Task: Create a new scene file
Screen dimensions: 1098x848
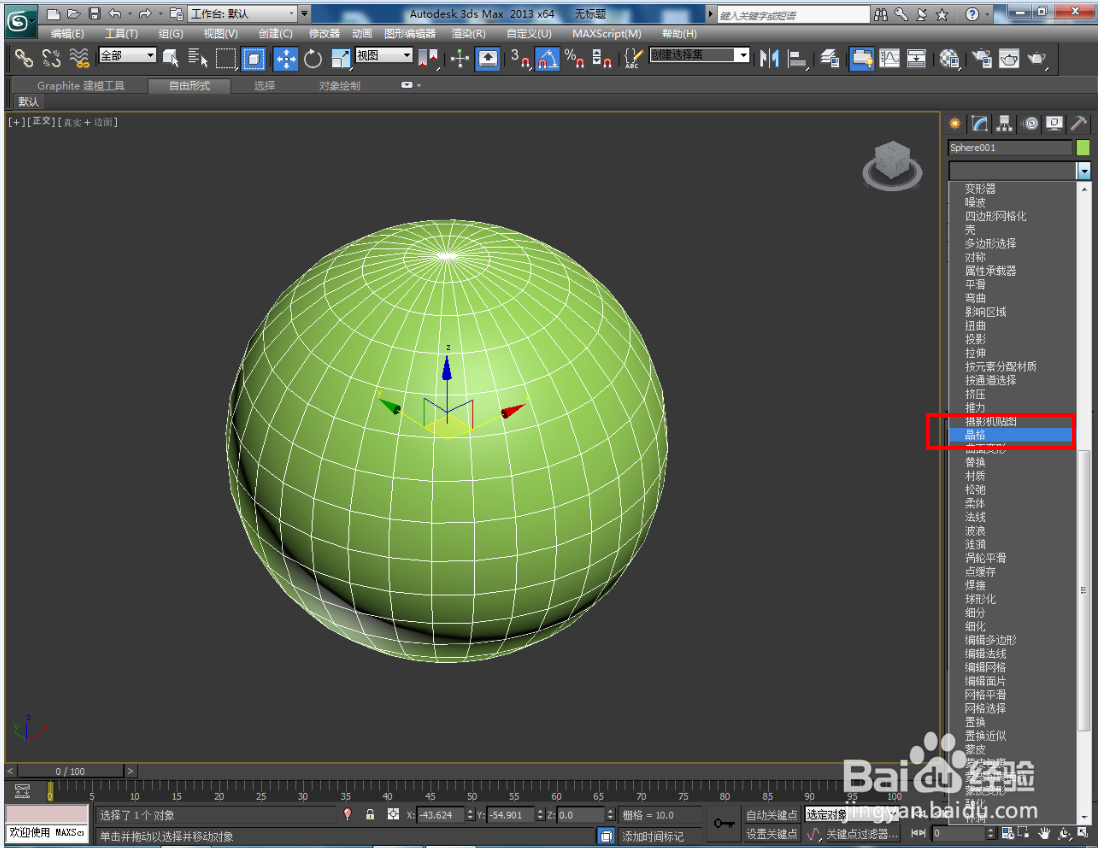Action: [x=53, y=13]
